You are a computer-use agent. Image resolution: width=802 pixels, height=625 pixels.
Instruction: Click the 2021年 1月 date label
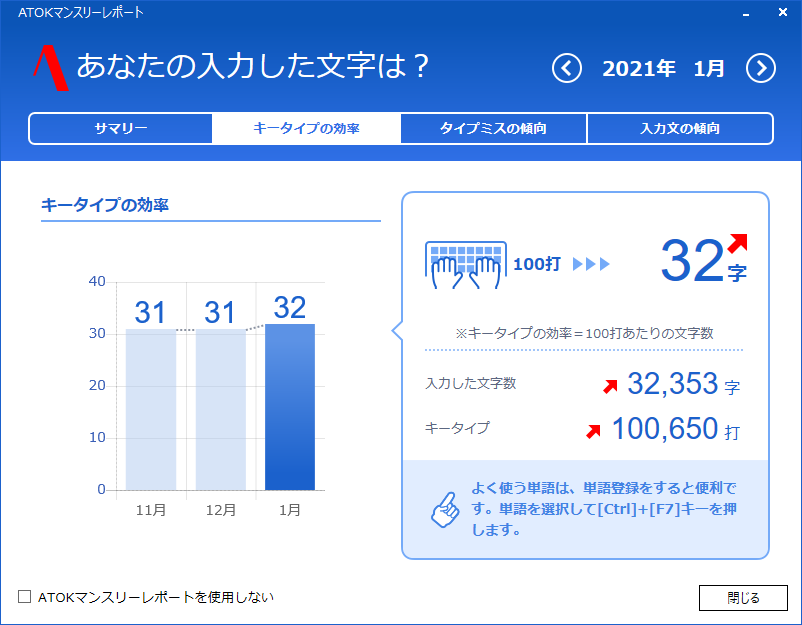click(x=664, y=69)
